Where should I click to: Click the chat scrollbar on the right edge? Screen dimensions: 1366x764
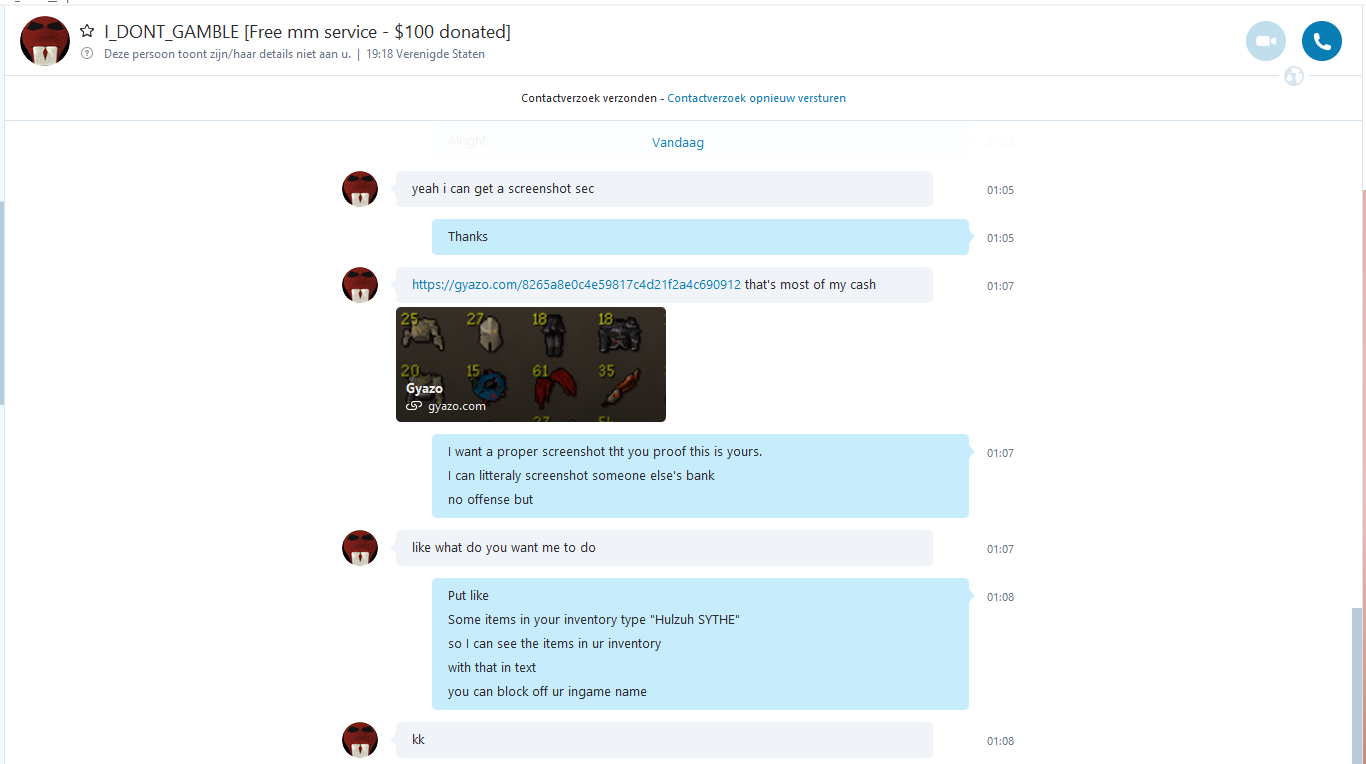[x=1357, y=686]
